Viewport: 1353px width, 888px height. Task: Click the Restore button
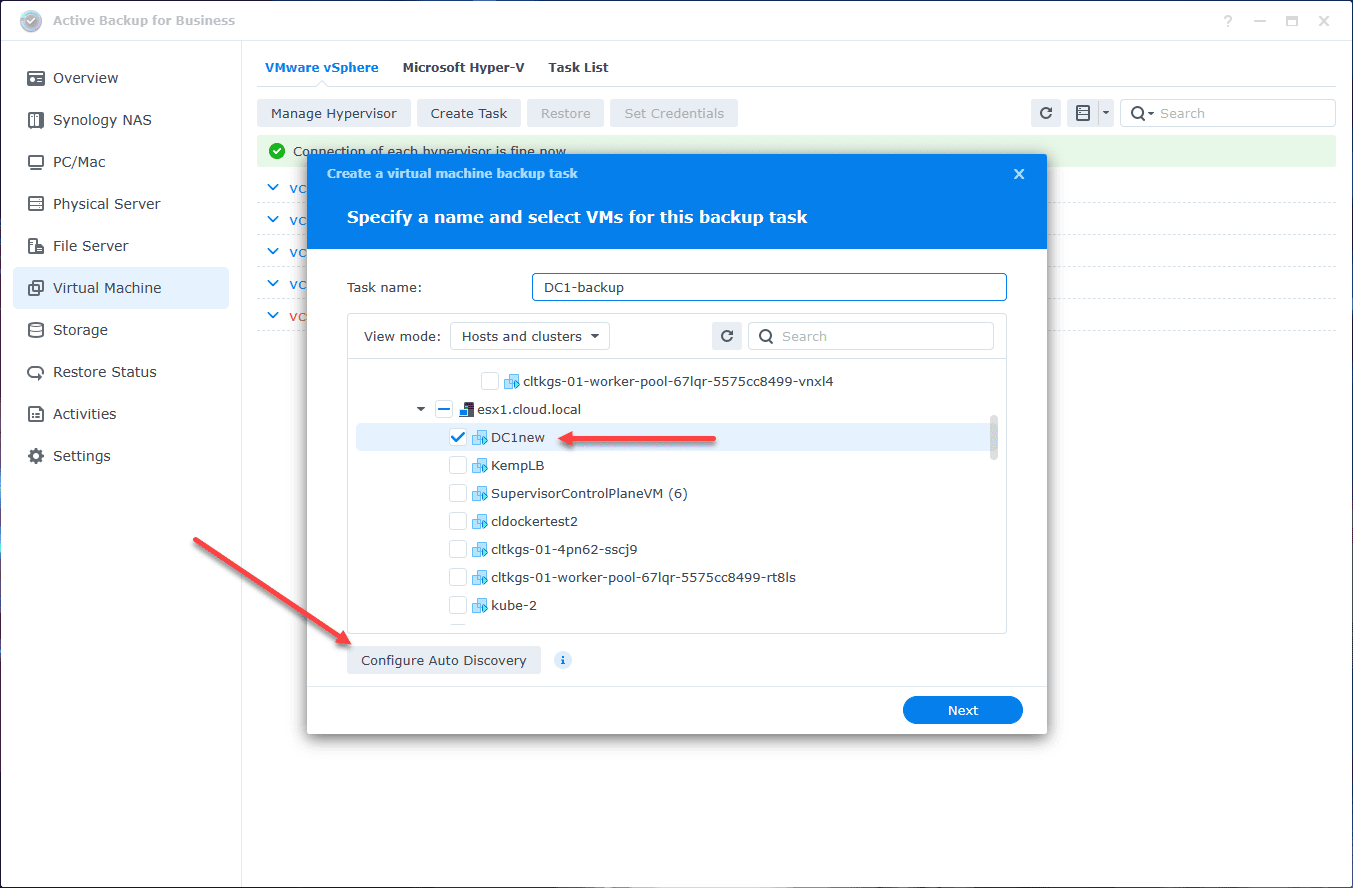(x=566, y=113)
